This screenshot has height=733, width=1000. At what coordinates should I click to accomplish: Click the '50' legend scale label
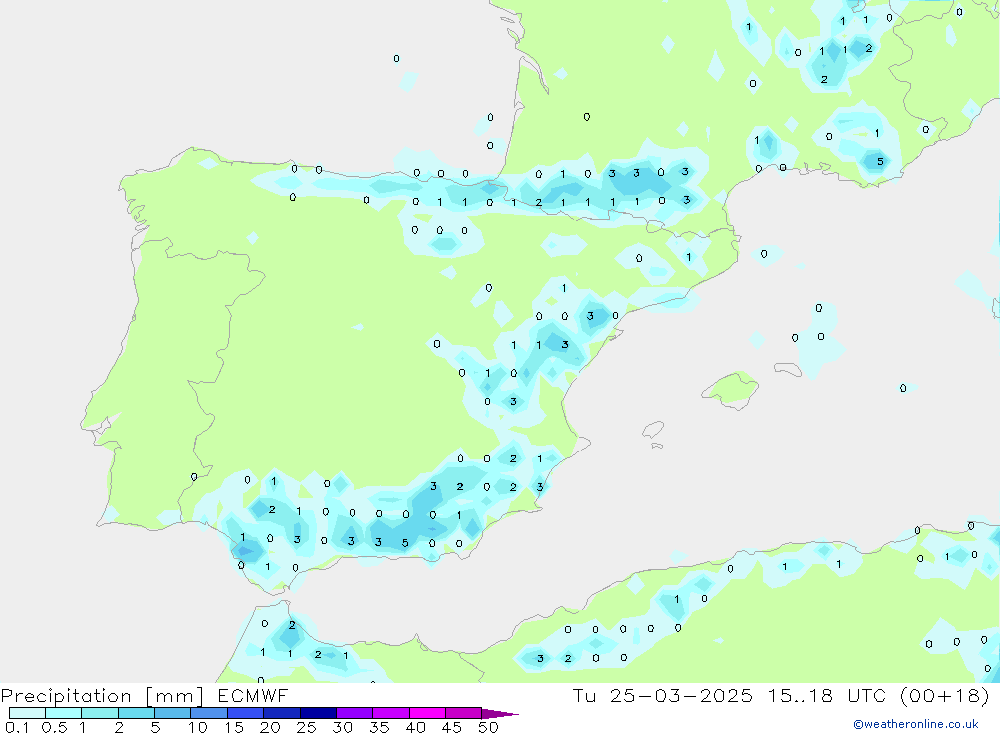click(x=489, y=727)
